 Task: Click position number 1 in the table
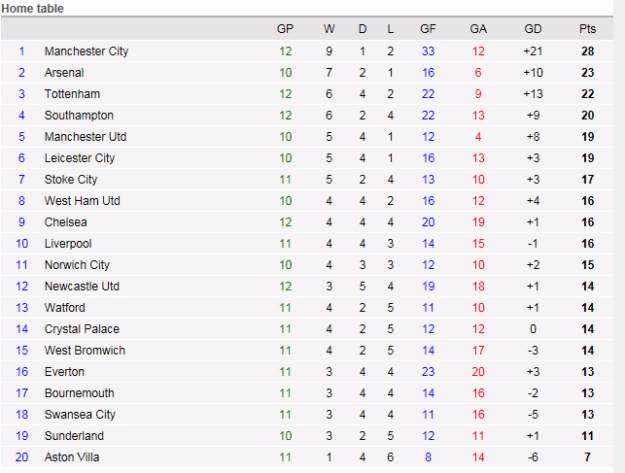point(21,51)
